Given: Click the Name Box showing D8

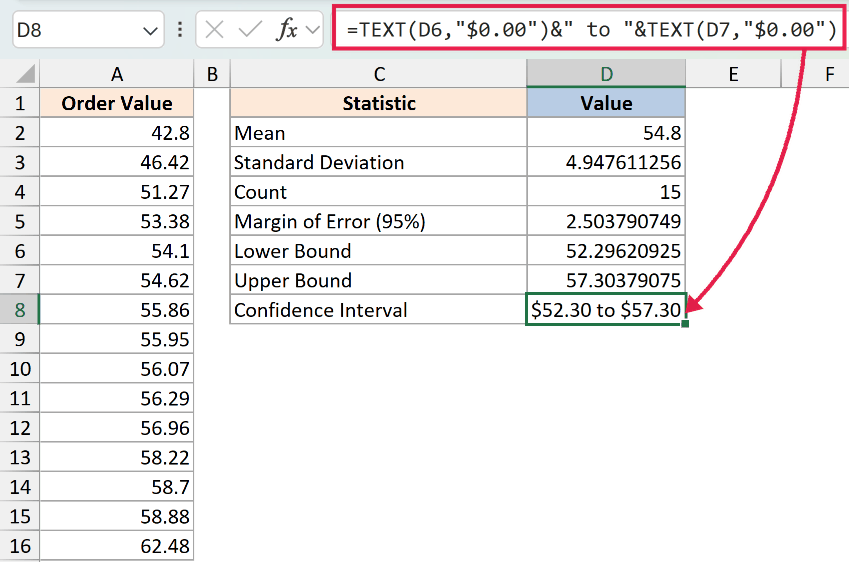Looking at the screenshot, I should coord(88,30).
